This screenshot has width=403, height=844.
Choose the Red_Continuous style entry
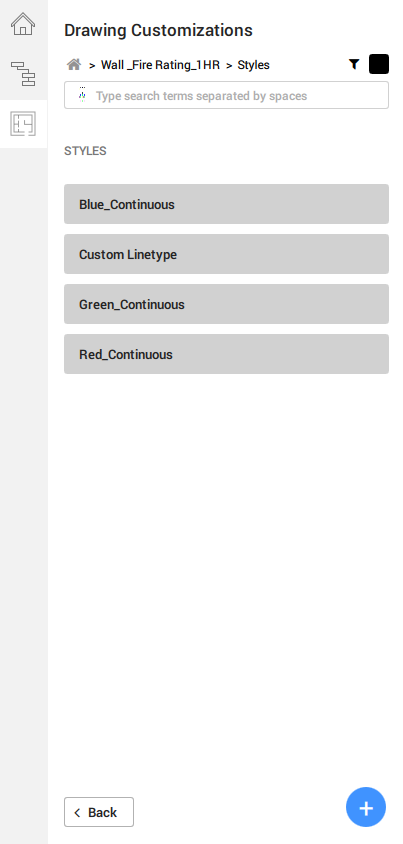click(x=227, y=354)
